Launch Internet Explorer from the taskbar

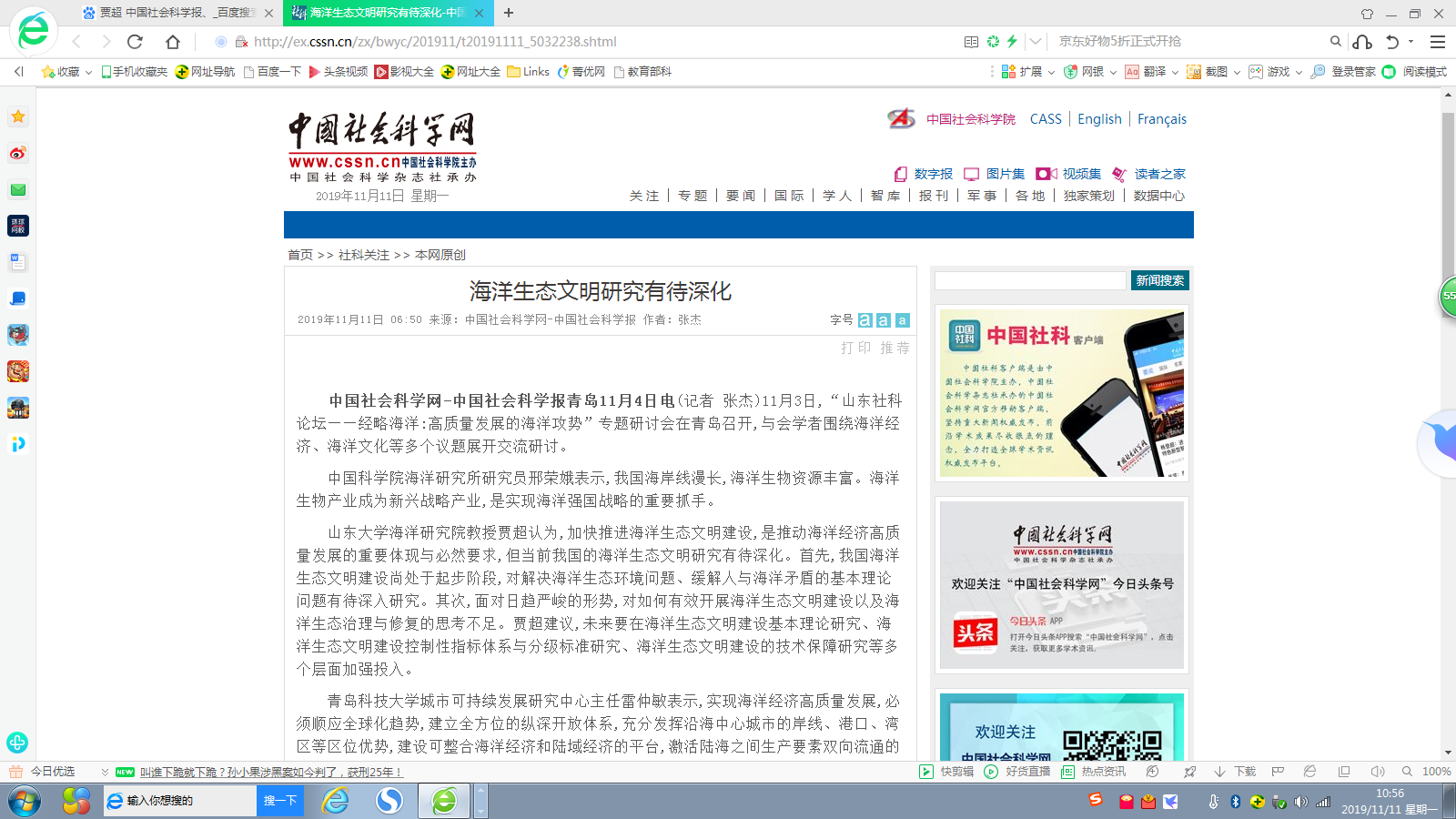click(x=336, y=801)
